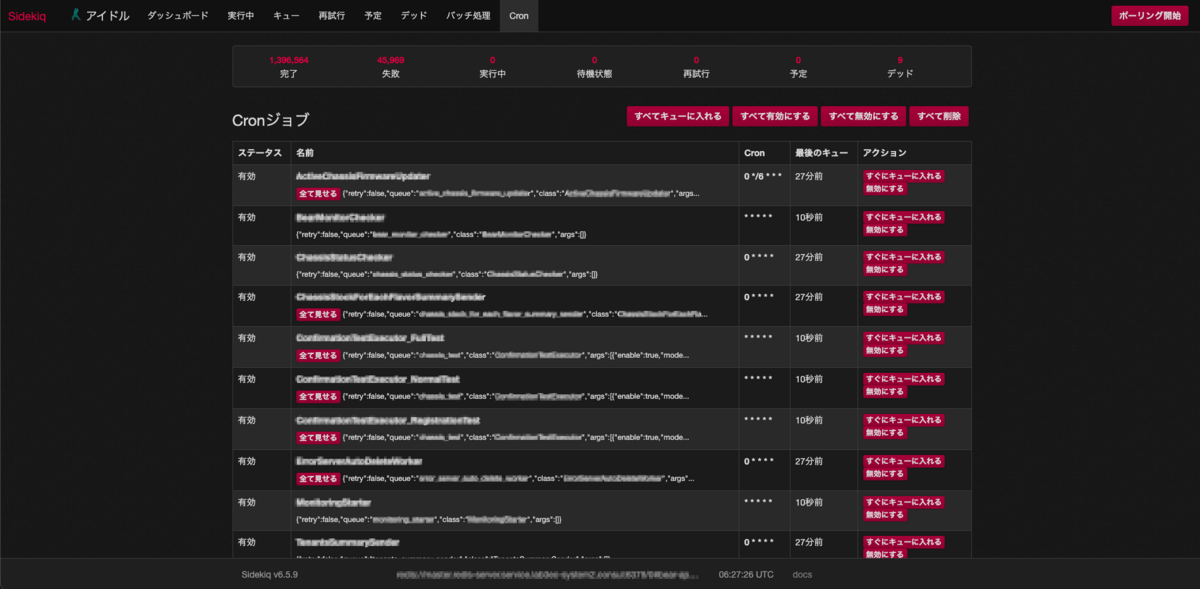This screenshot has height=589, width=1200.
Task: Click すべて有効にする button
Action: point(775,116)
